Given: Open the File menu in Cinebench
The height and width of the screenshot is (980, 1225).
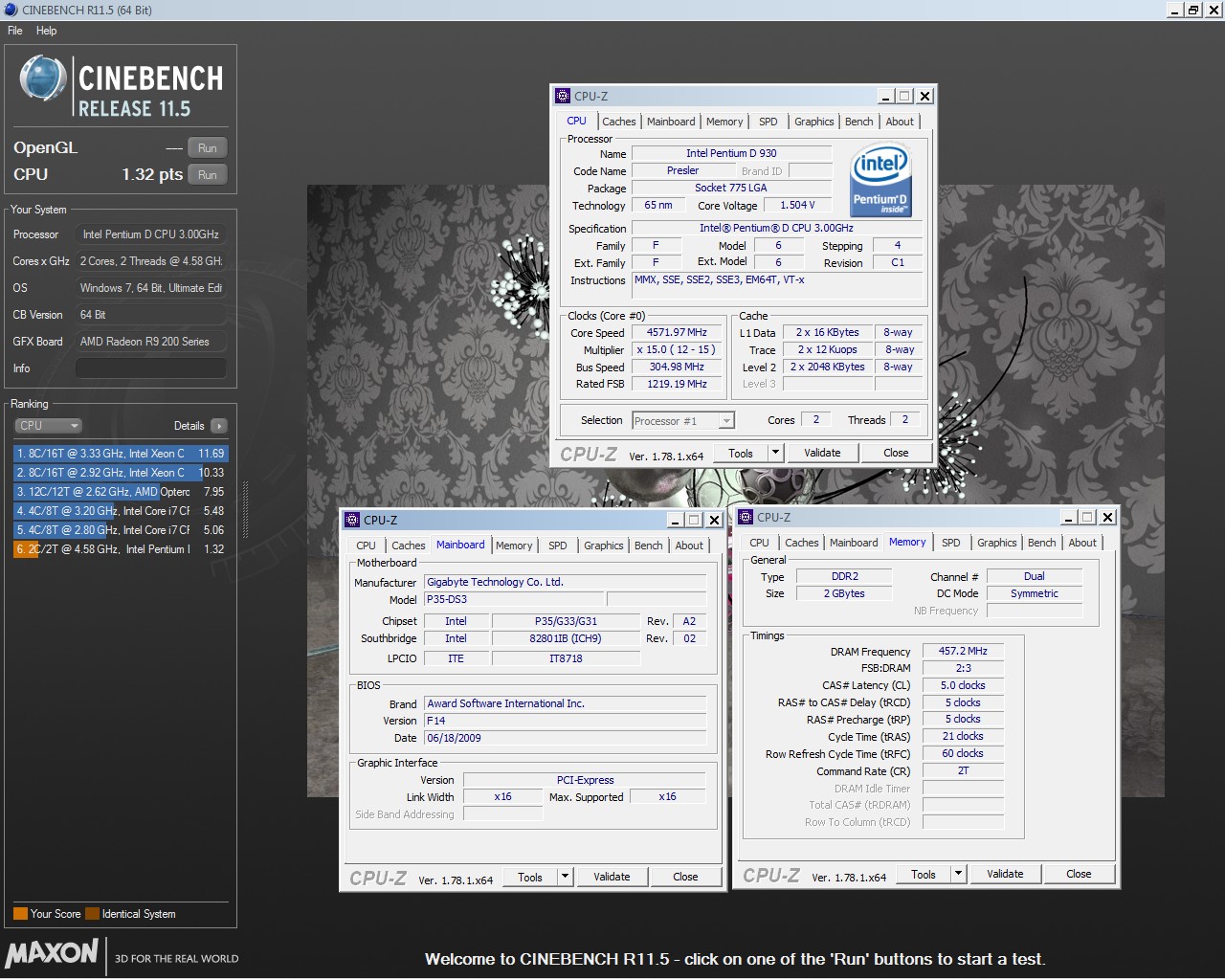Looking at the screenshot, I should pyautogui.click(x=15, y=31).
